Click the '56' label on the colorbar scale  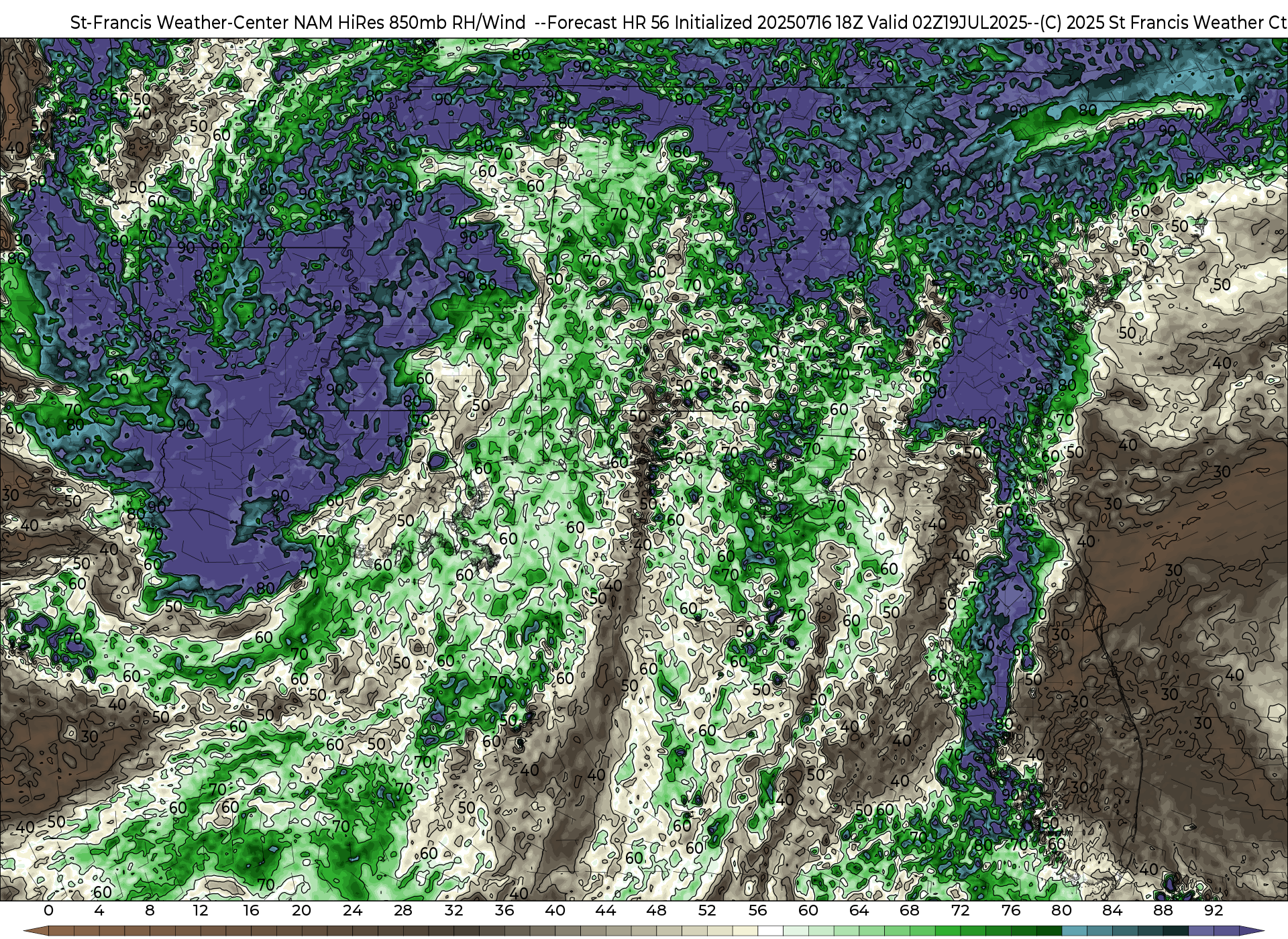[x=758, y=911]
